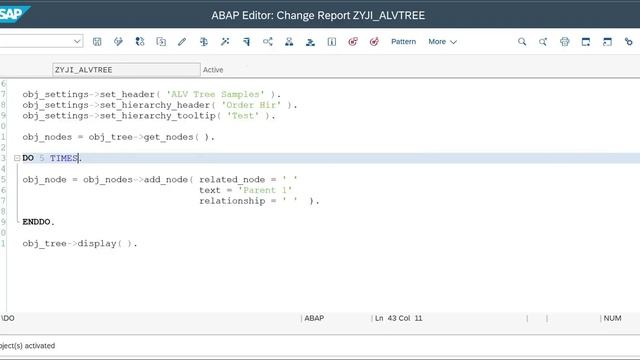The height and width of the screenshot is (360, 640).
Task: Click the Help information icon
Action: (332, 42)
